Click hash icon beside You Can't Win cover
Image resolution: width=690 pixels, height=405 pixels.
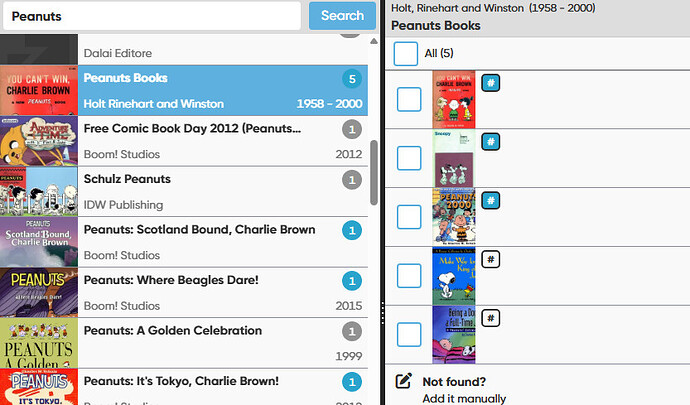(491, 83)
